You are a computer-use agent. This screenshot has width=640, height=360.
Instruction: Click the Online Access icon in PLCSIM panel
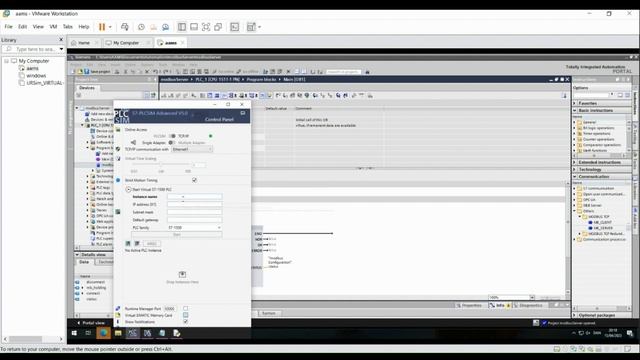[118, 129]
